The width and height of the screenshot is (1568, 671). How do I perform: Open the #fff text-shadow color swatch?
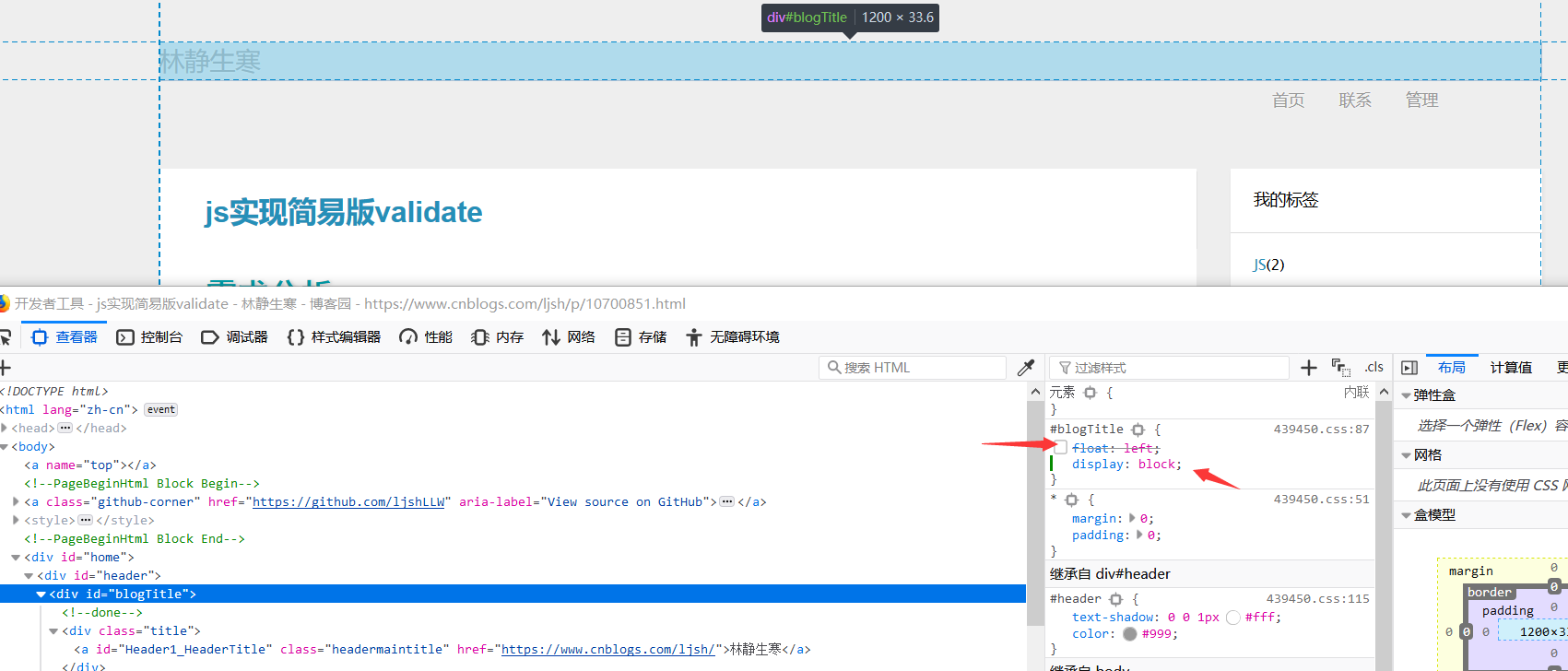click(1232, 618)
